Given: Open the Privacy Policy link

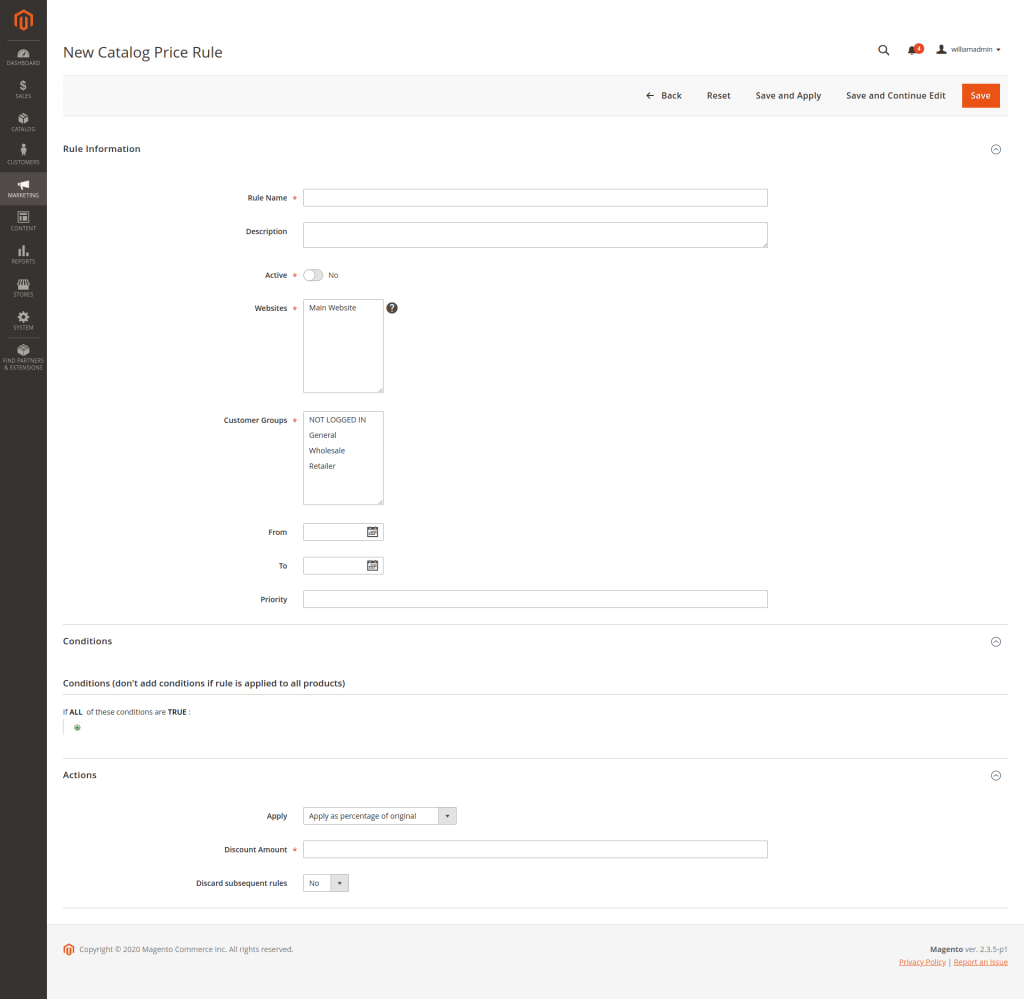Looking at the screenshot, I should click(922, 962).
